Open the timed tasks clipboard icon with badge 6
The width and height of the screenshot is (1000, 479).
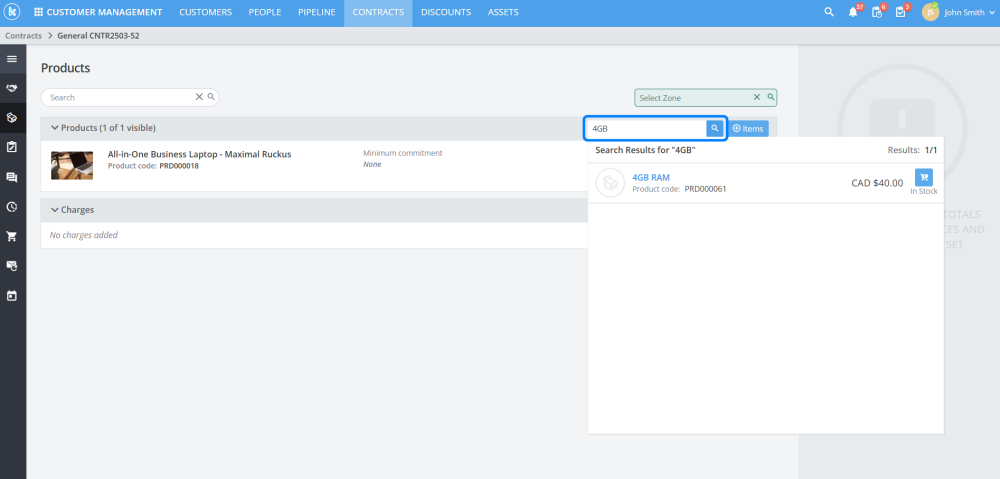click(x=877, y=12)
